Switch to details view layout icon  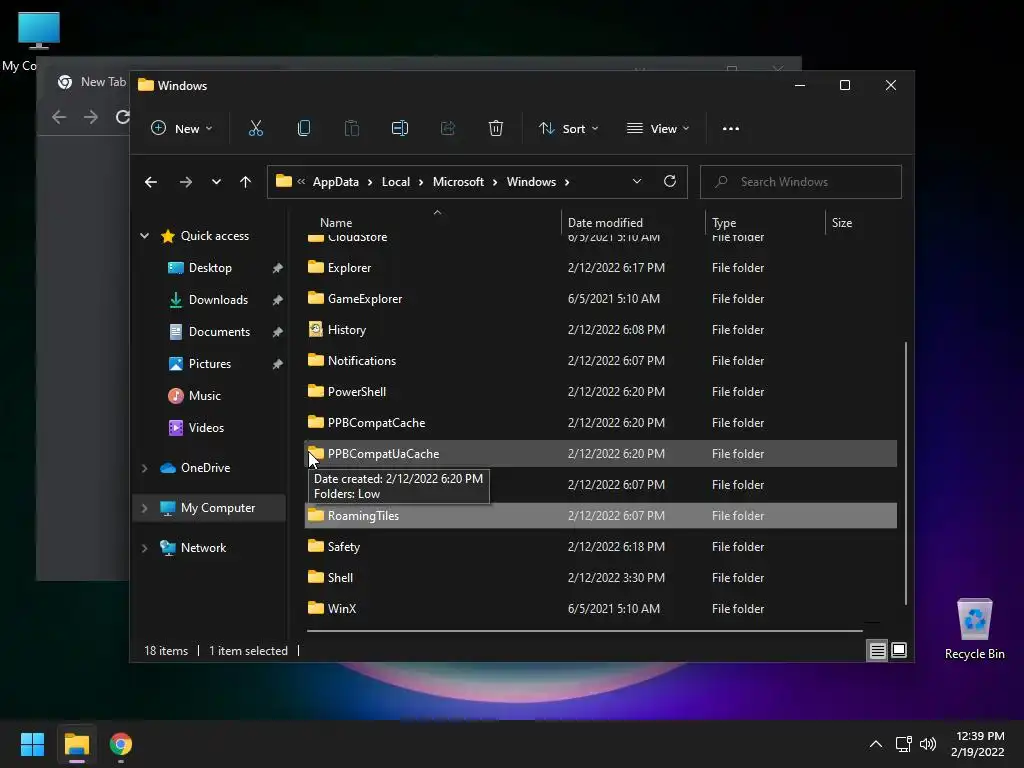[877, 650]
